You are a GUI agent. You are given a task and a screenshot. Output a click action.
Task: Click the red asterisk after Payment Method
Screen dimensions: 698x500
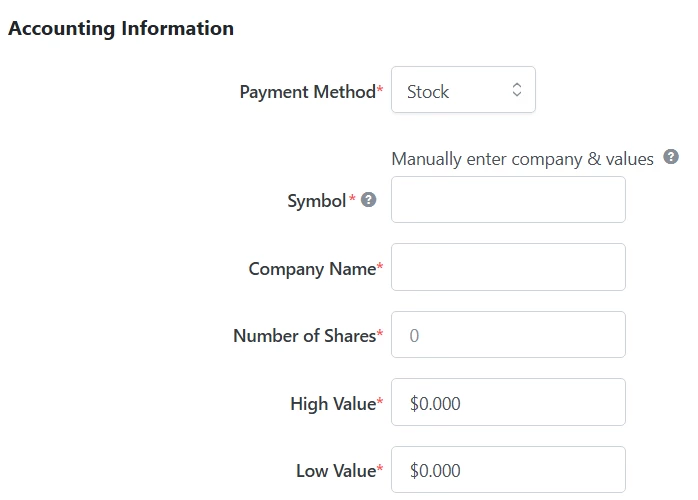(x=380, y=91)
